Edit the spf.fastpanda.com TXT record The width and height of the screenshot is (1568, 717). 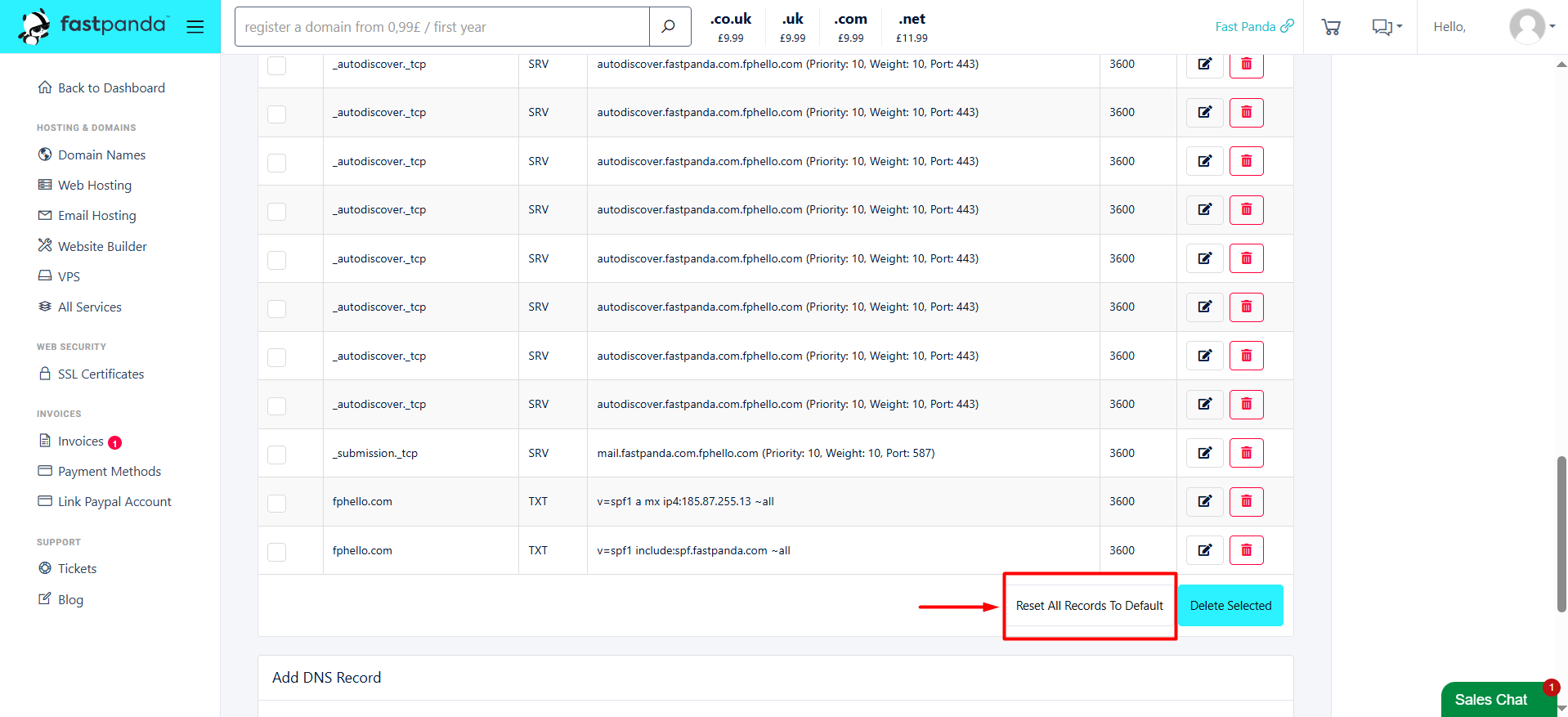(1204, 550)
